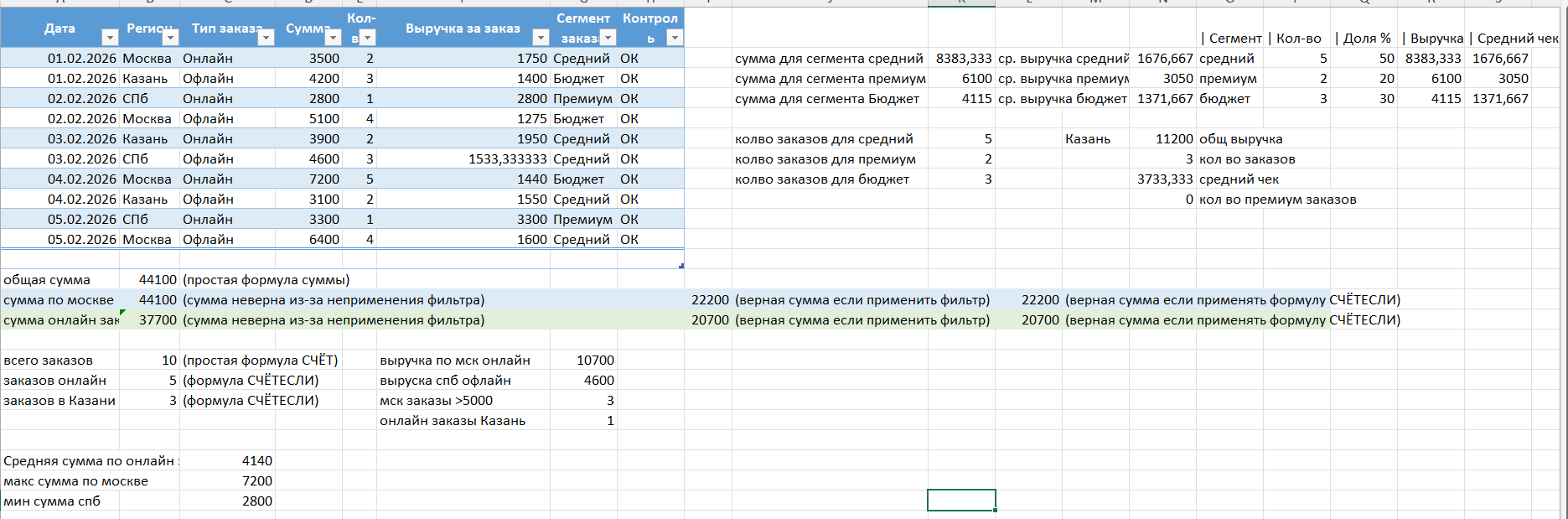The width and height of the screenshot is (1568, 519).
Task: Open the Выручка за заказ filter dropdown
Action: click(541, 38)
